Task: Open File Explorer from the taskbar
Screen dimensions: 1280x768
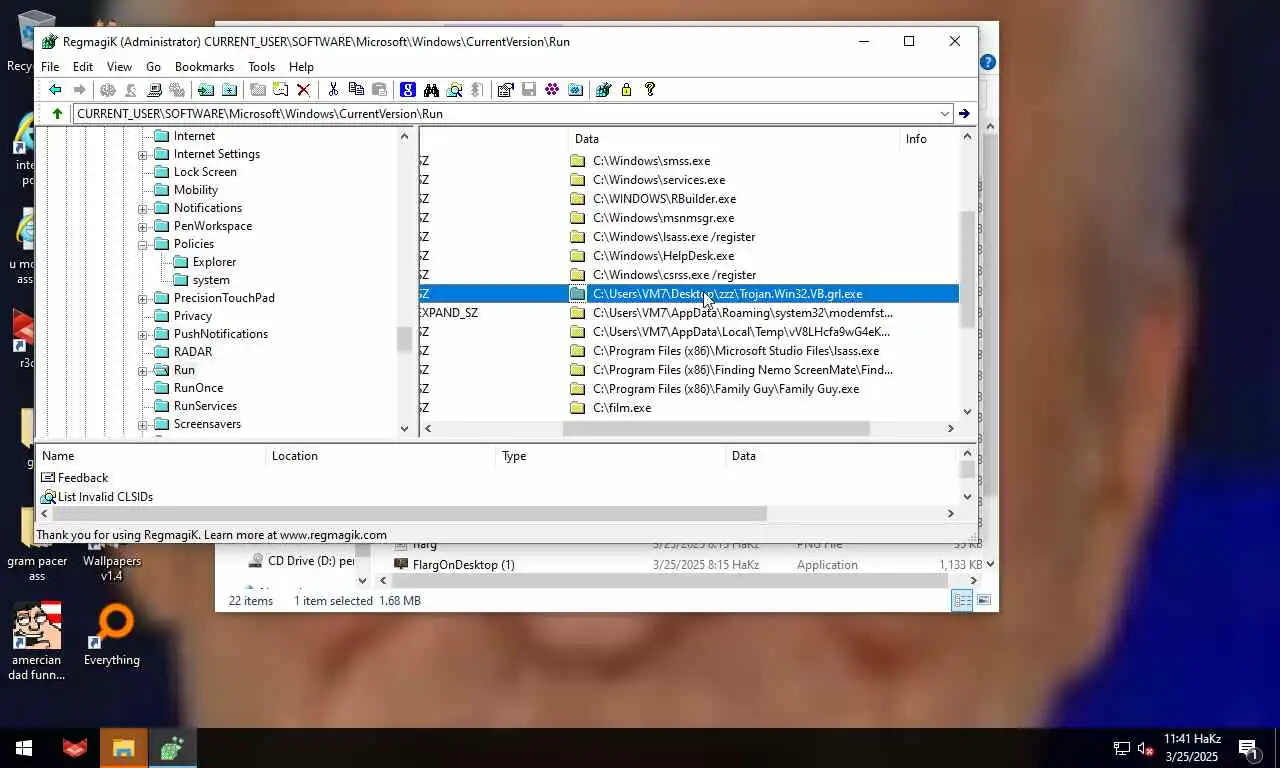Action: pyautogui.click(x=123, y=747)
